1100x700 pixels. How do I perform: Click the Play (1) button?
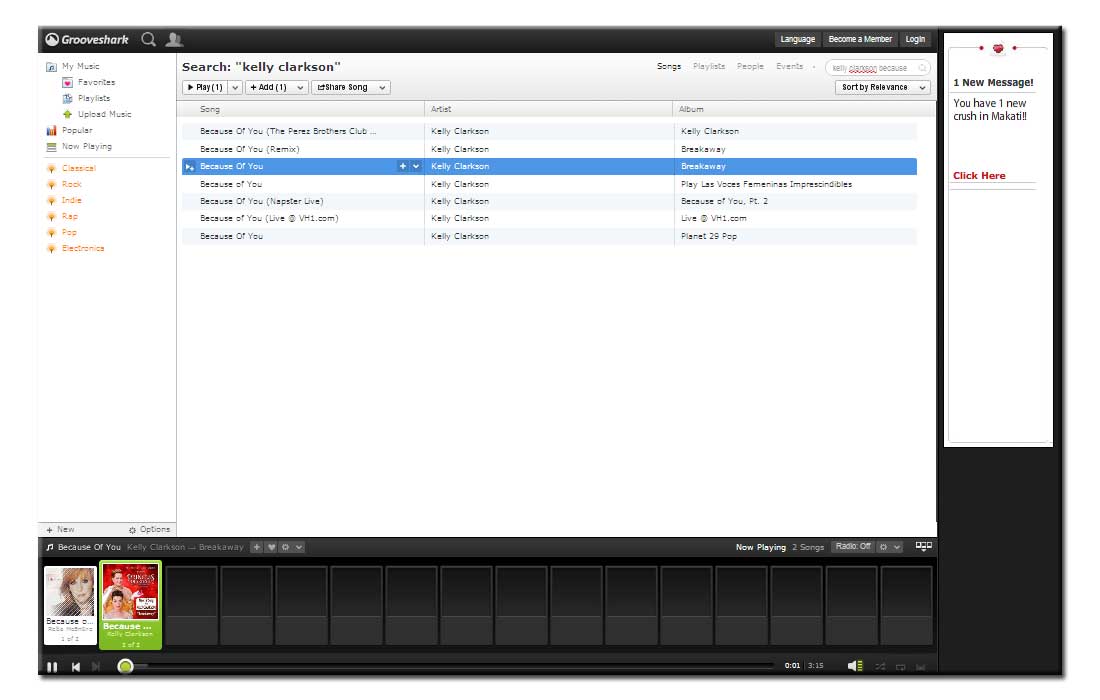[205, 88]
